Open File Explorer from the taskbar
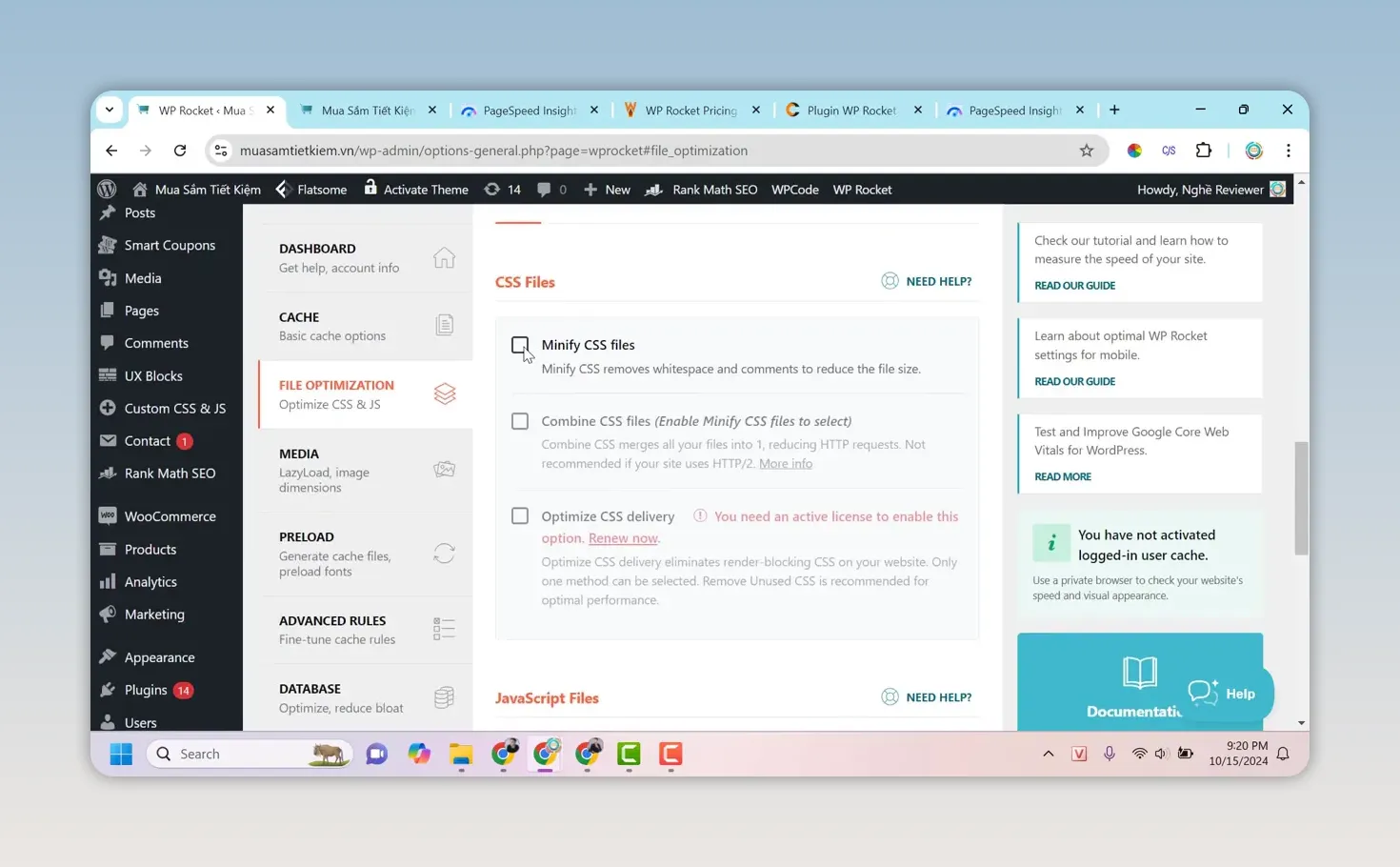Screen dimensions: 1400x867 tap(461, 754)
